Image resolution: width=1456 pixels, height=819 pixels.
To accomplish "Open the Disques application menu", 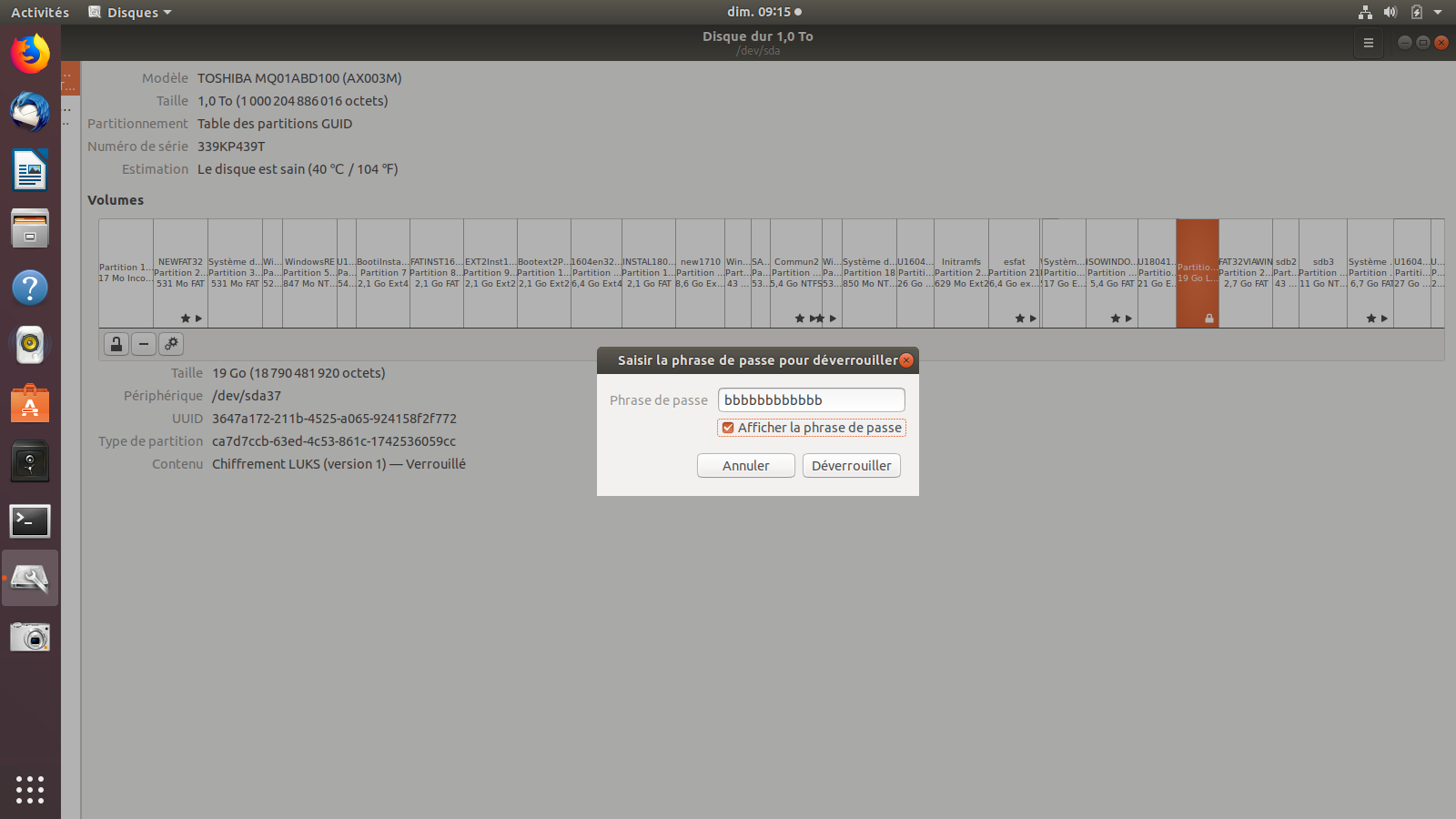I will point(130,12).
